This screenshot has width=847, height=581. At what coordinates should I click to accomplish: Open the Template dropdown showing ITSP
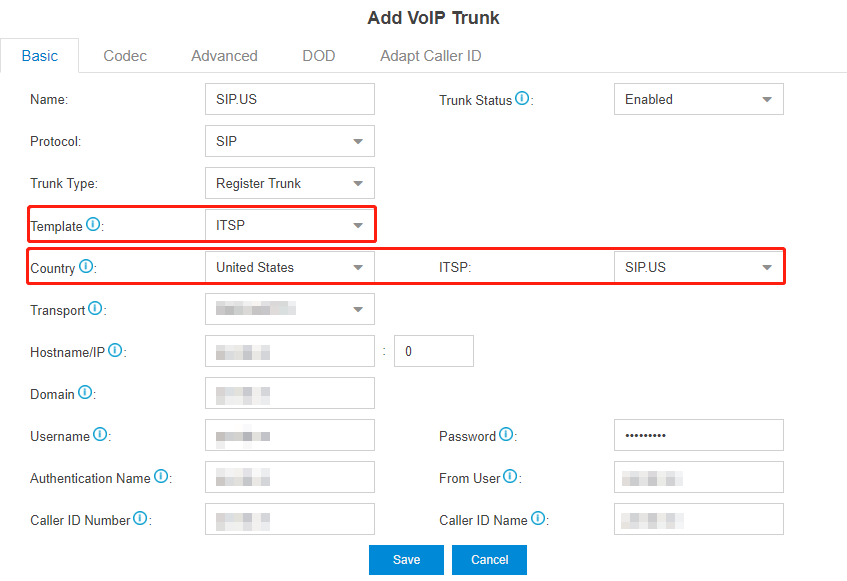[x=290, y=225]
